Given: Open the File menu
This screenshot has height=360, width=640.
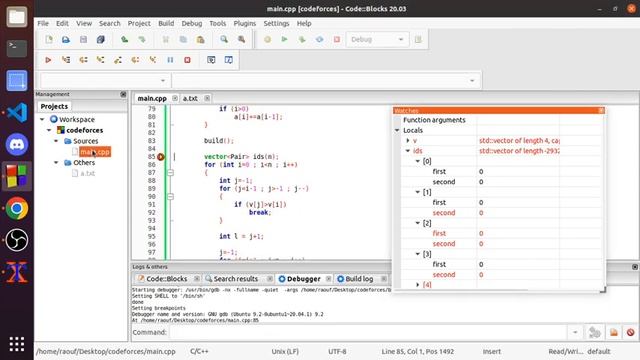Looking at the screenshot, I should [43, 23].
